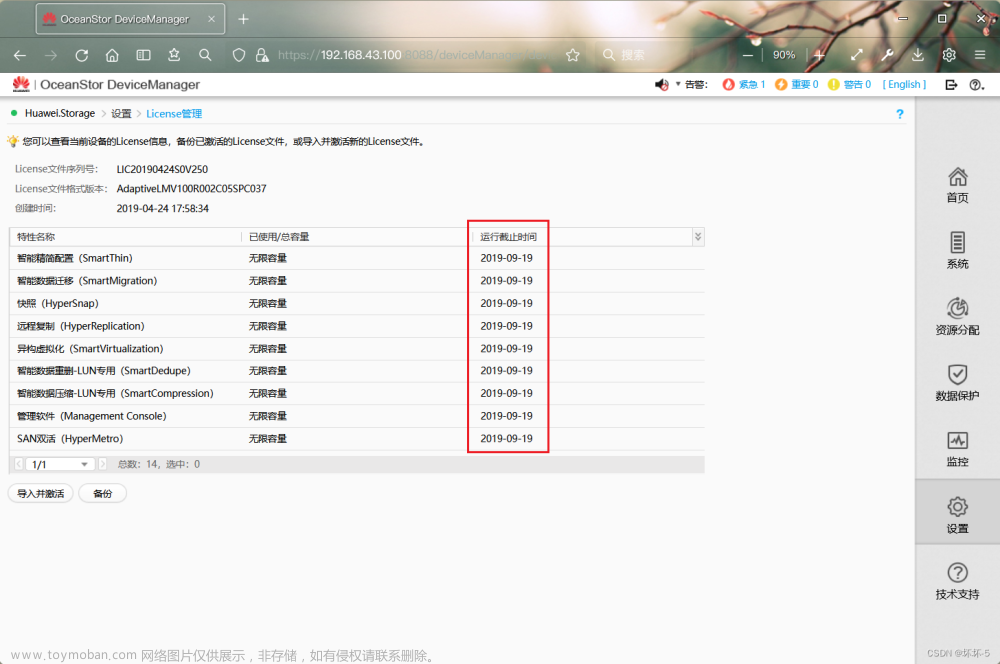Open the browser downloads icon
Image resolution: width=1000 pixels, height=664 pixels.
[918, 55]
